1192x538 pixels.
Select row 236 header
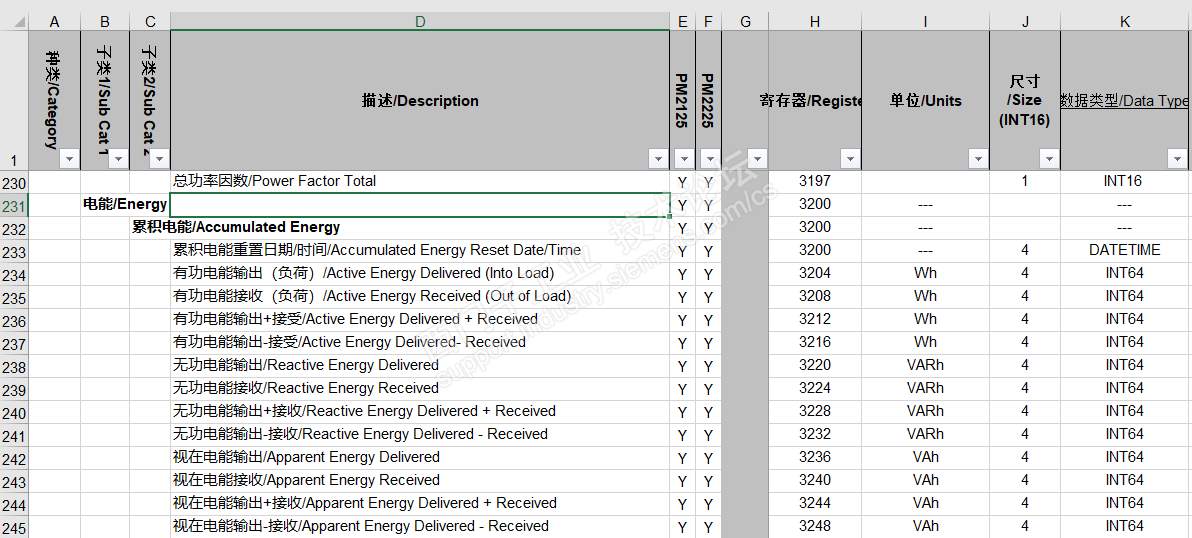14,321
